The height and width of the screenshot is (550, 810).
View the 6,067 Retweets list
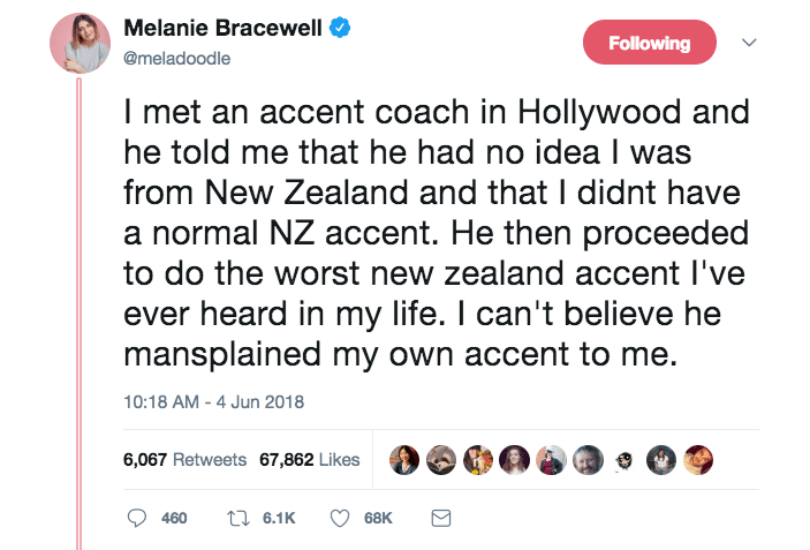[x=184, y=460]
